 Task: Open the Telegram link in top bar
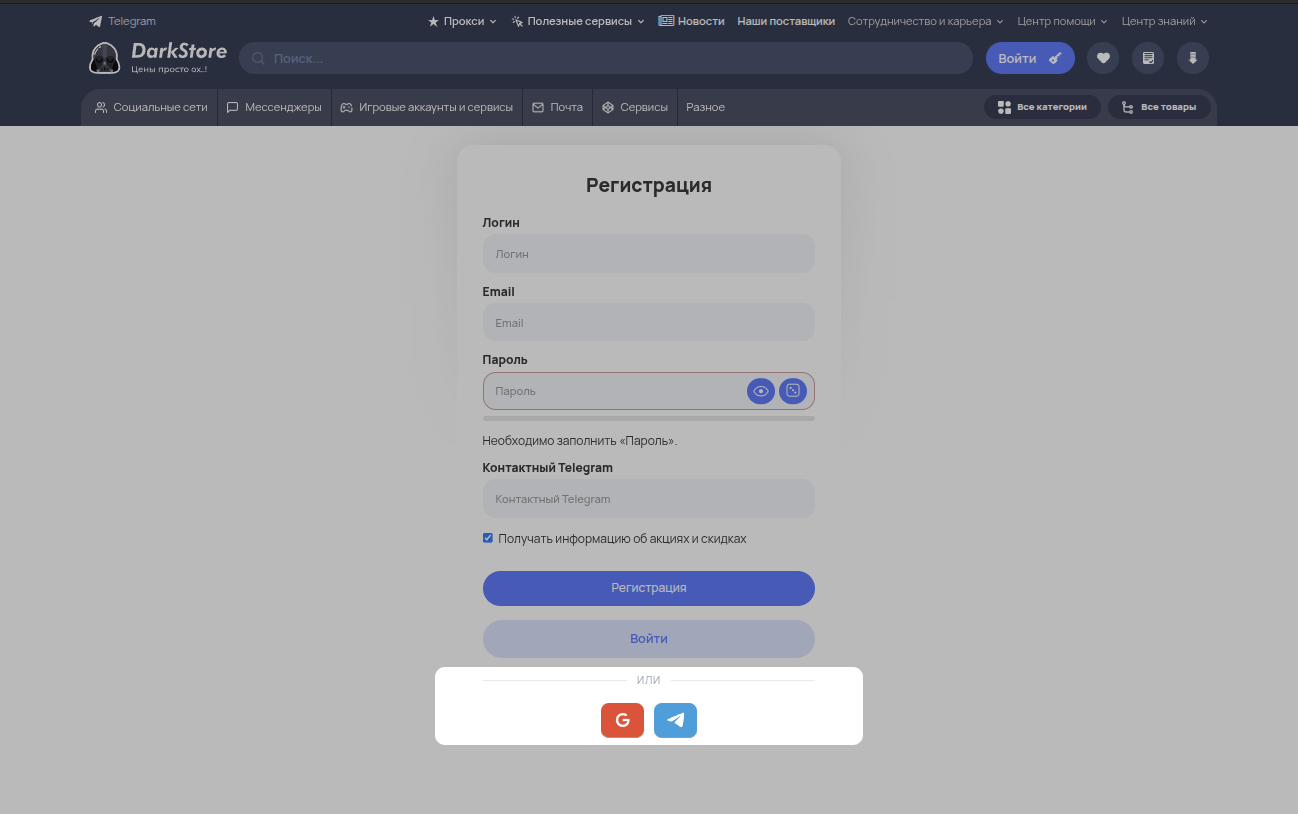point(123,21)
